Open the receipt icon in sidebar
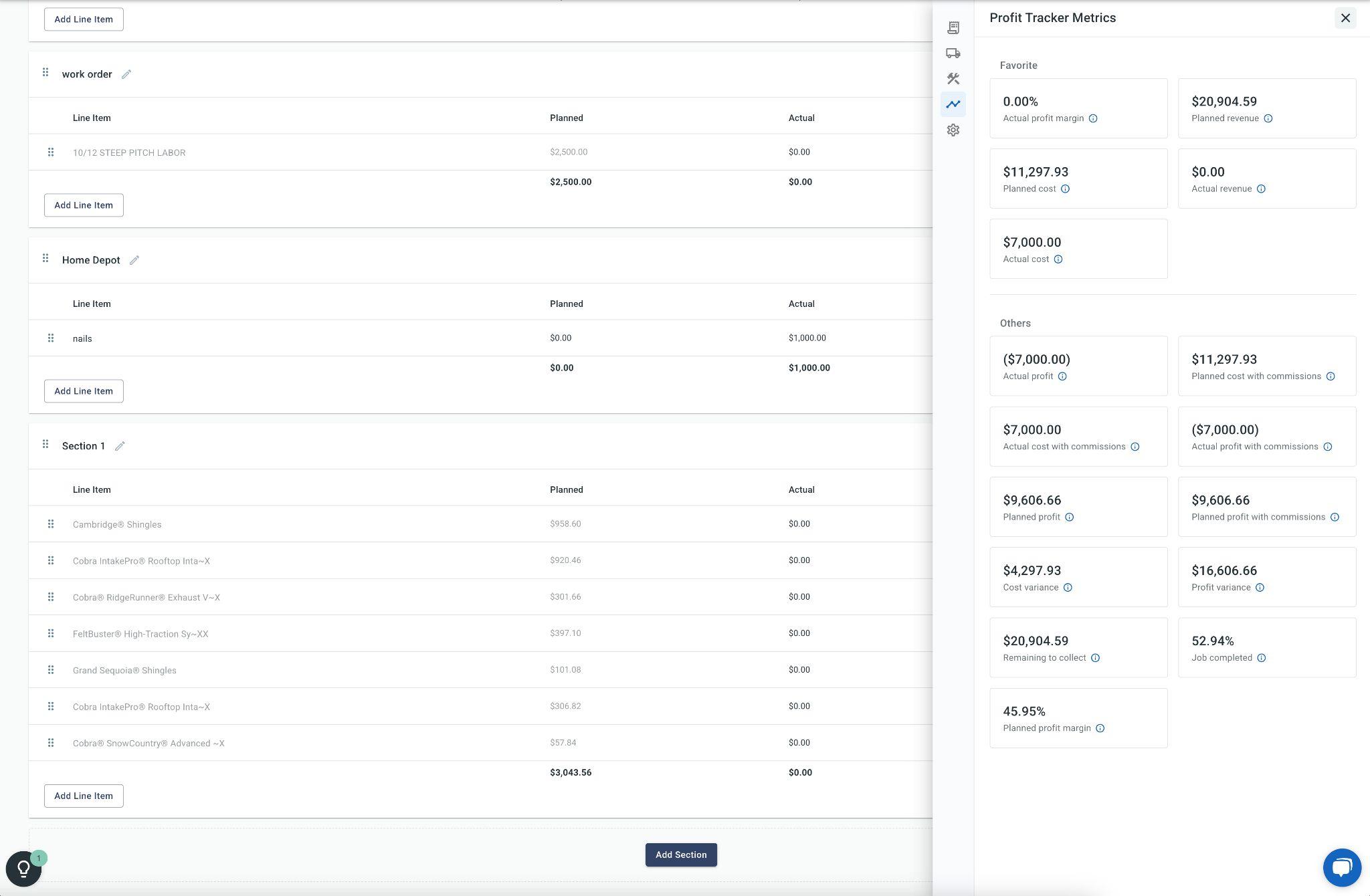Image resolution: width=1370 pixels, height=896 pixels. (953, 27)
